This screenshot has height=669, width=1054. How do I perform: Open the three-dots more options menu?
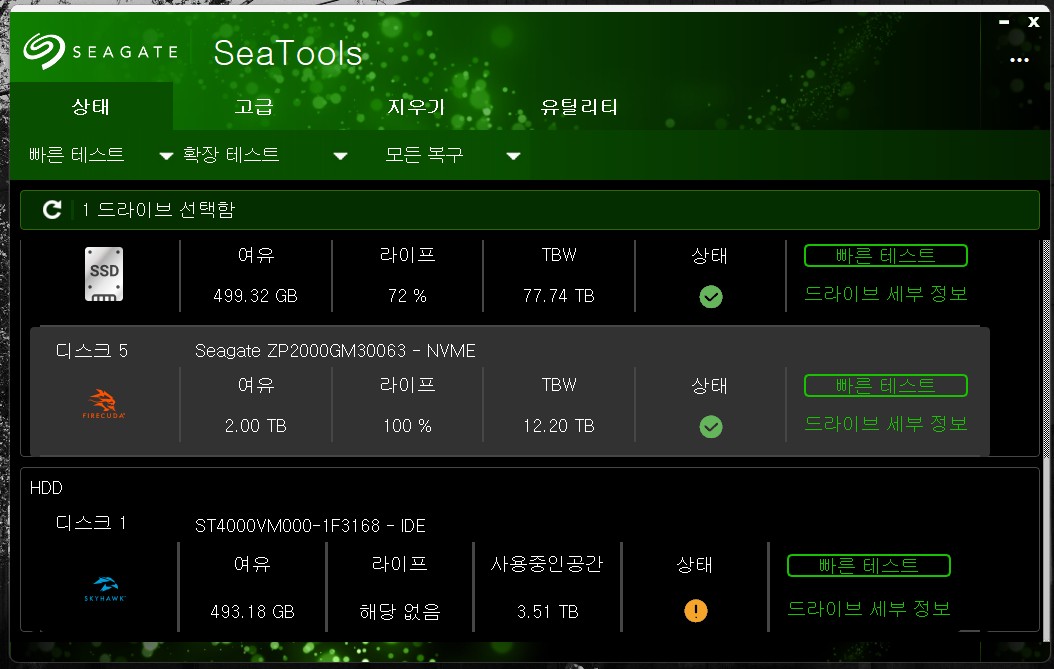point(1019,60)
